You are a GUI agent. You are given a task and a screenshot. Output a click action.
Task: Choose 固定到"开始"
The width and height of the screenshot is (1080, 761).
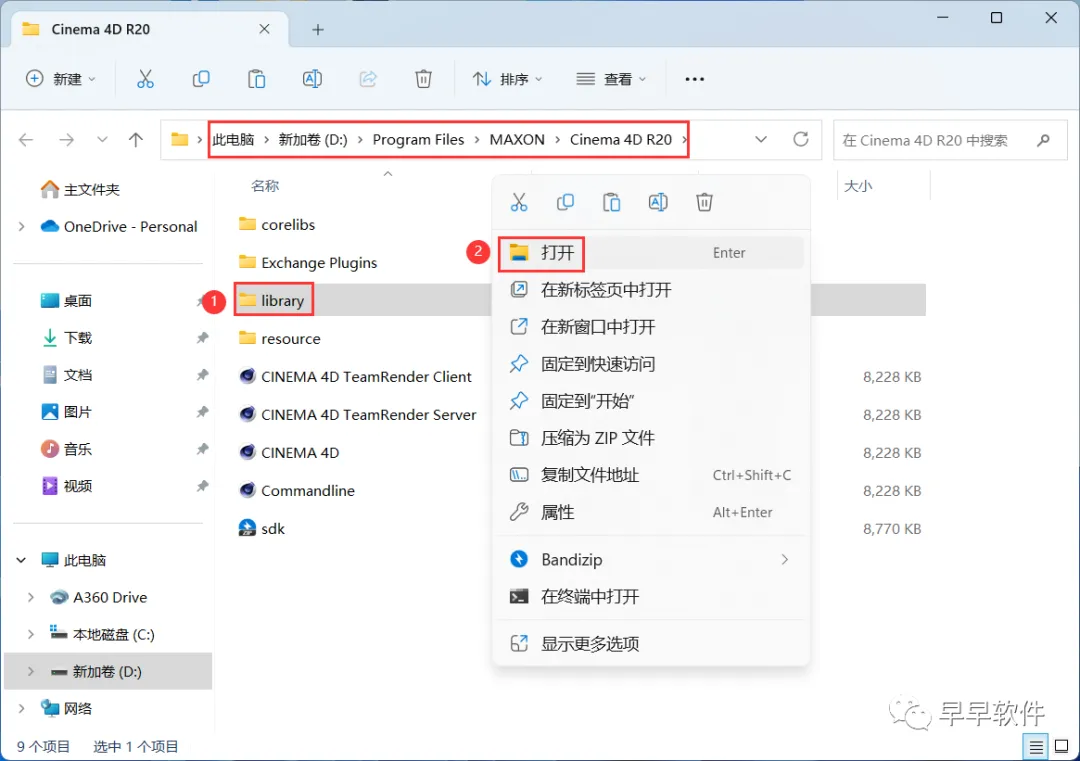coord(650,401)
